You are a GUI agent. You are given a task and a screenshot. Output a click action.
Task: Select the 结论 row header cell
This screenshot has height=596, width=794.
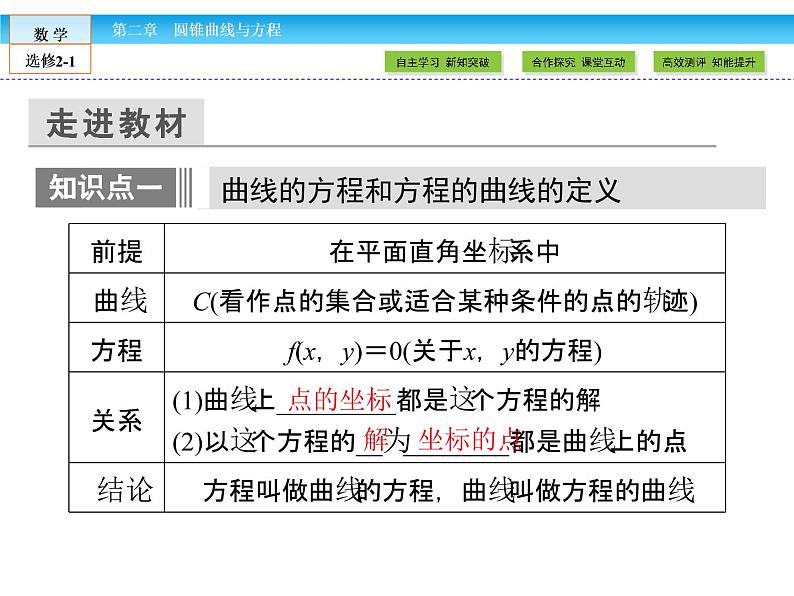coord(125,490)
